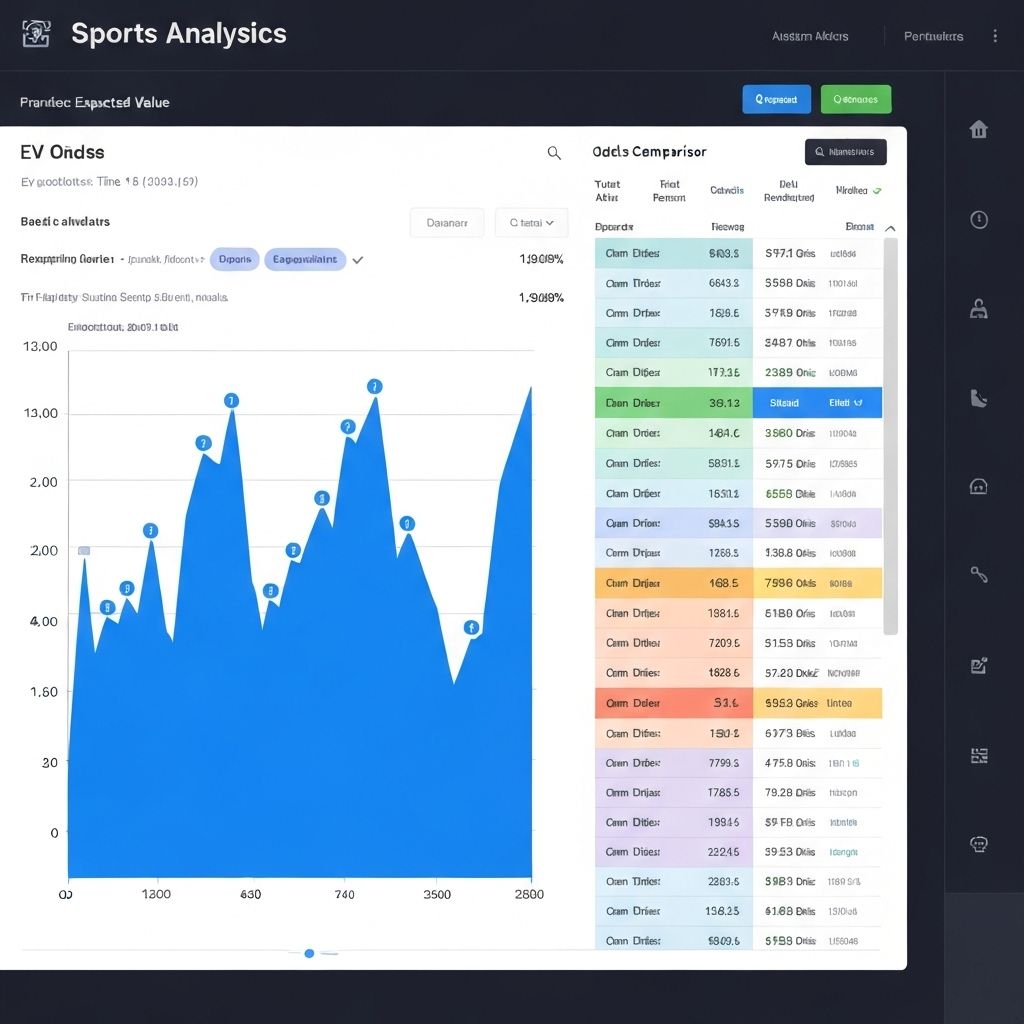Screen dimensions: 1024x1024
Task: Open the dropdown beside the Dana button
Action: (x=531, y=222)
